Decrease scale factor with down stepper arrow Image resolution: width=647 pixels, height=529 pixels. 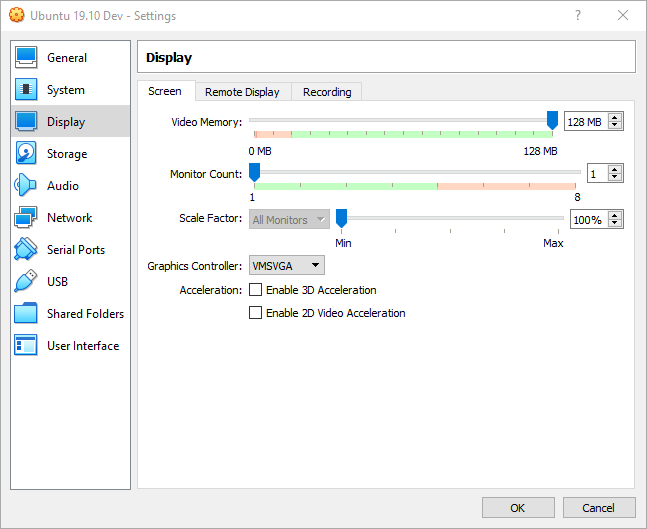(615, 224)
